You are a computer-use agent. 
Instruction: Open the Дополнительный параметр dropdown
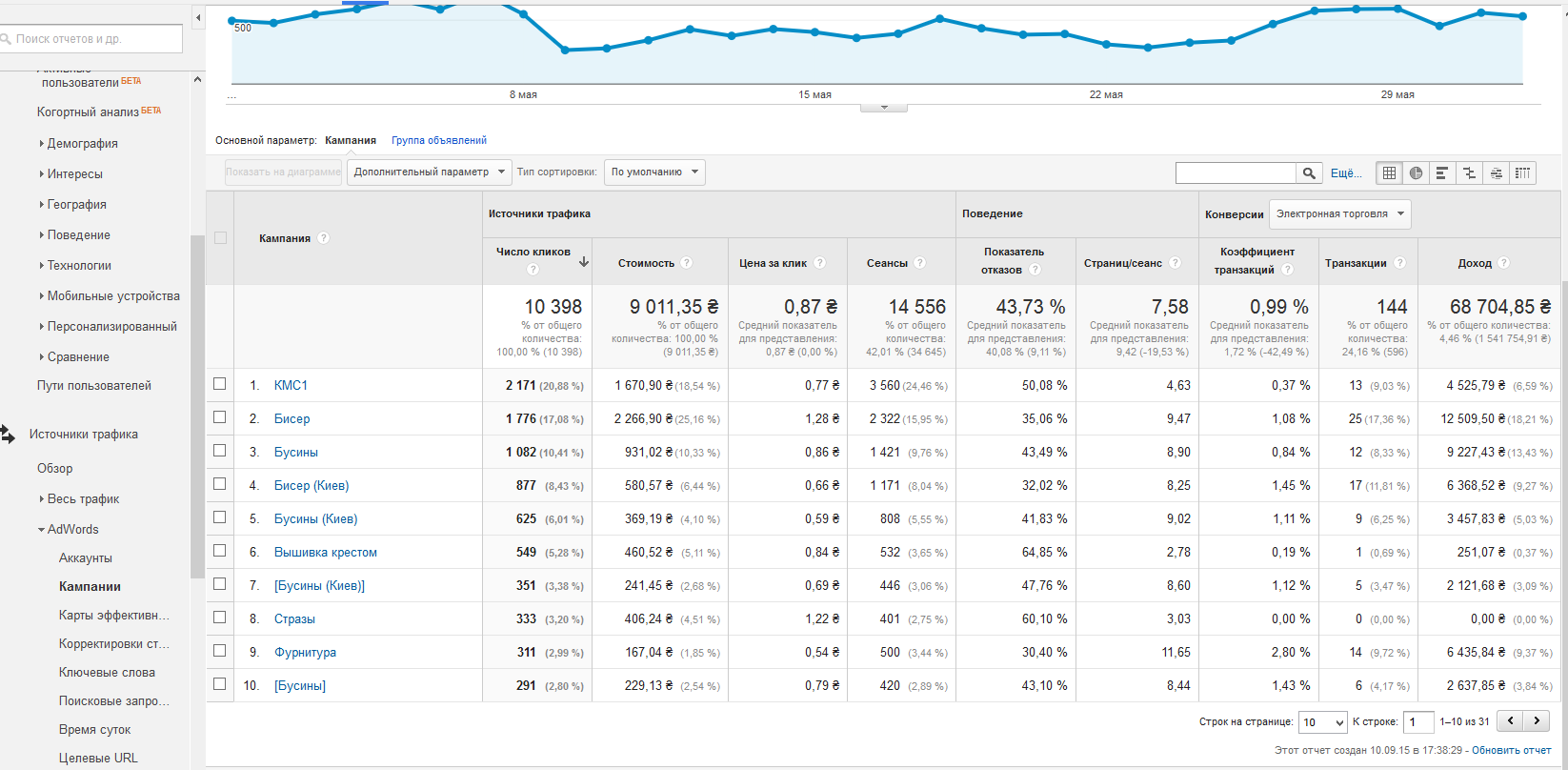(x=429, y=172)
